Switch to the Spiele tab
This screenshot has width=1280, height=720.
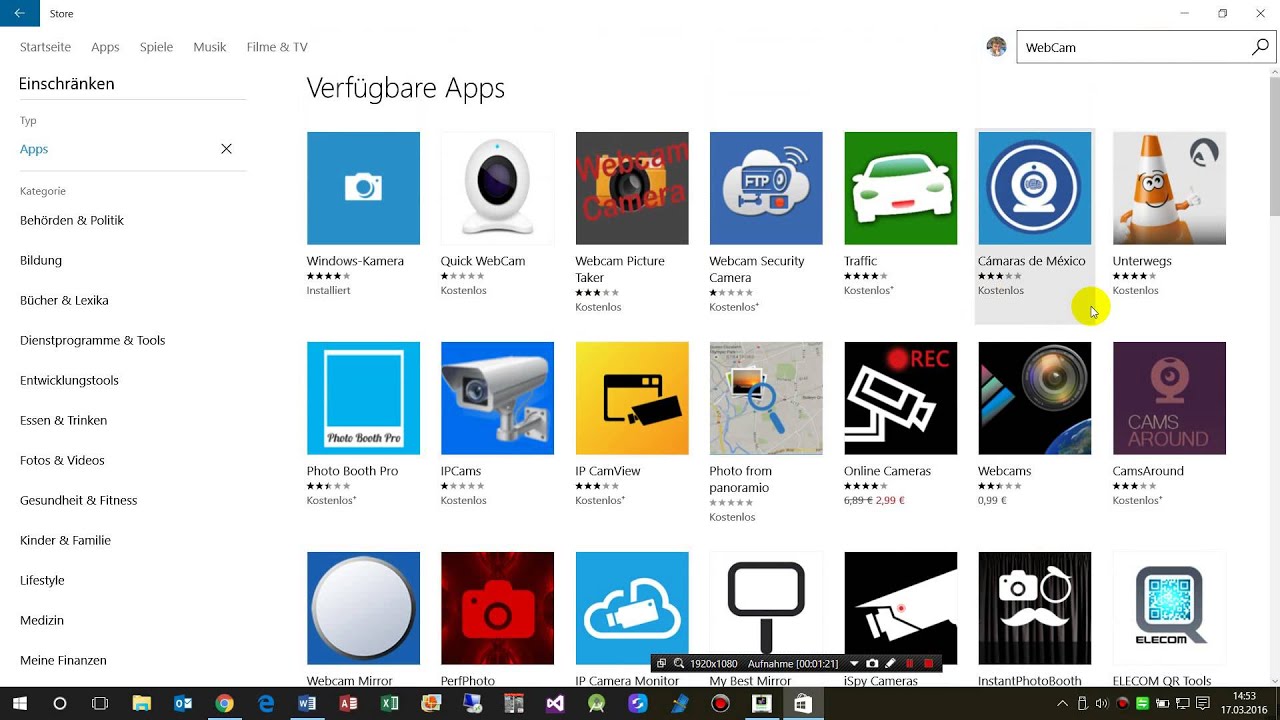(x=156, y=47)
